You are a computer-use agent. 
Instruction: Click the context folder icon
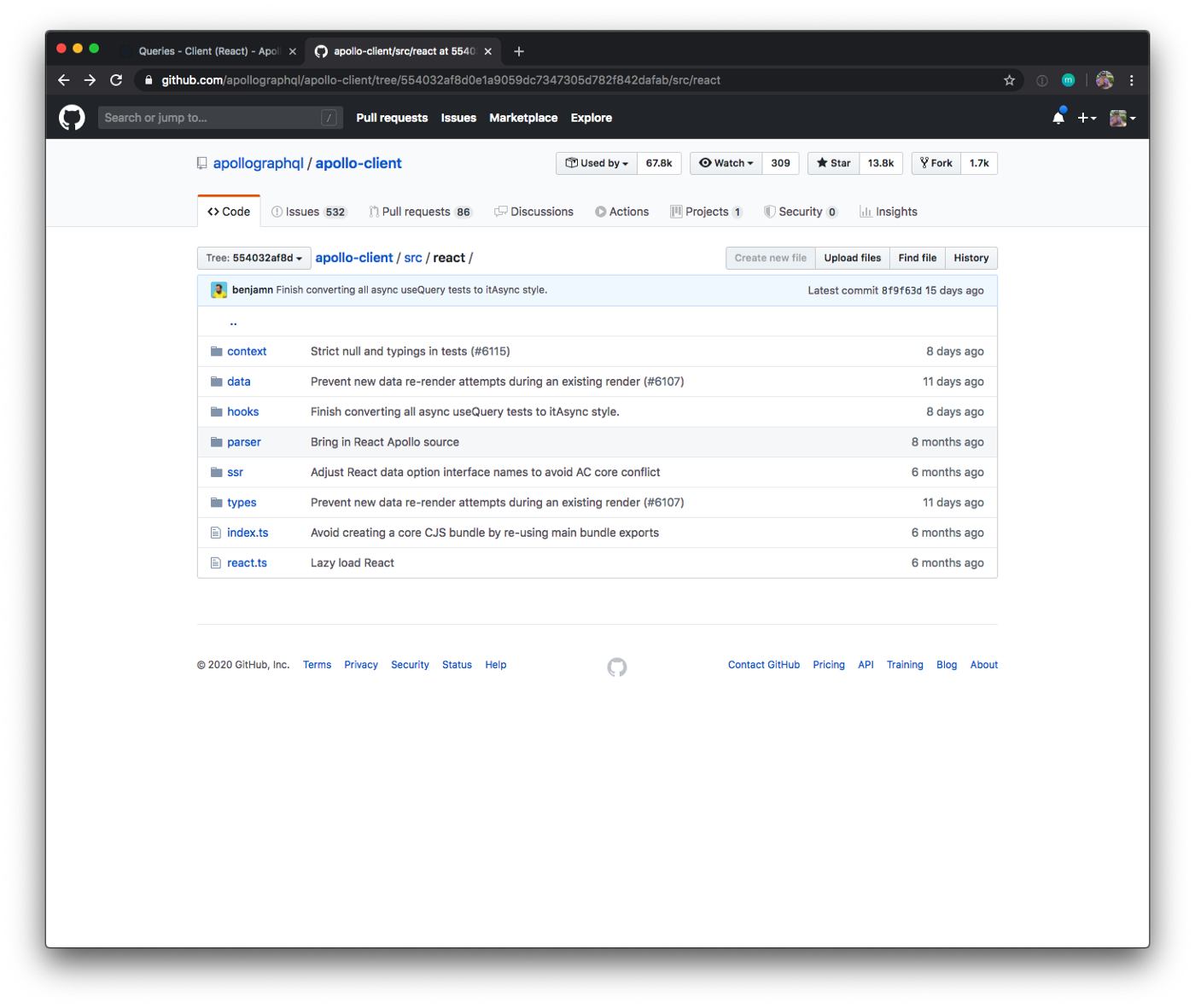(x=216, y=352)
